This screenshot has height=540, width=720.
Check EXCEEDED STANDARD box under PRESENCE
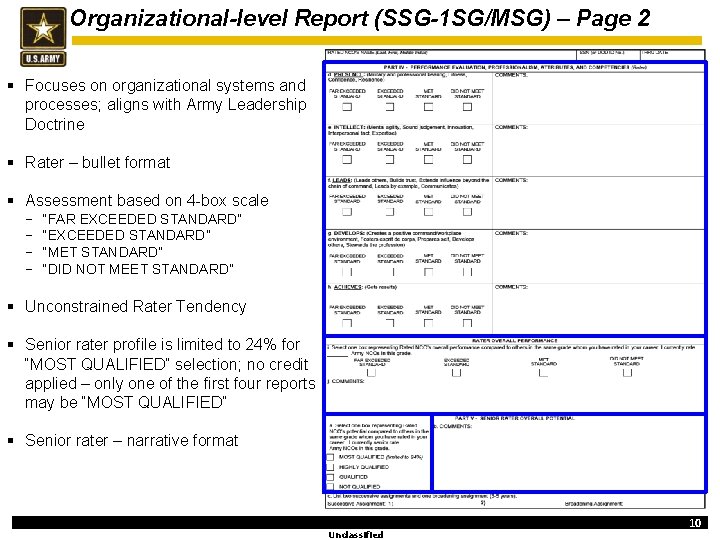coord(390,107)
